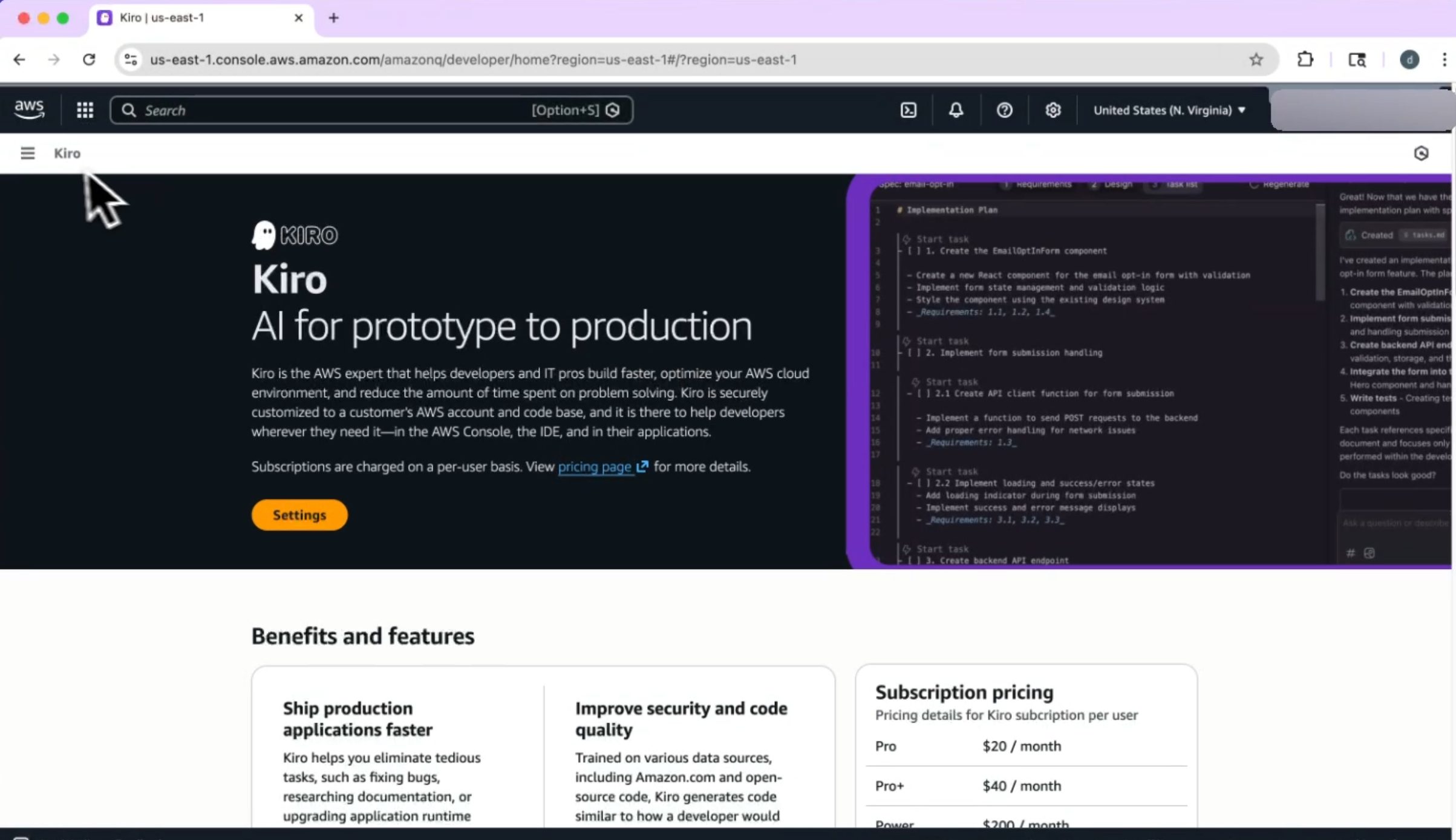
Task: Reload the current page
Action: click(x=89, y=59)
